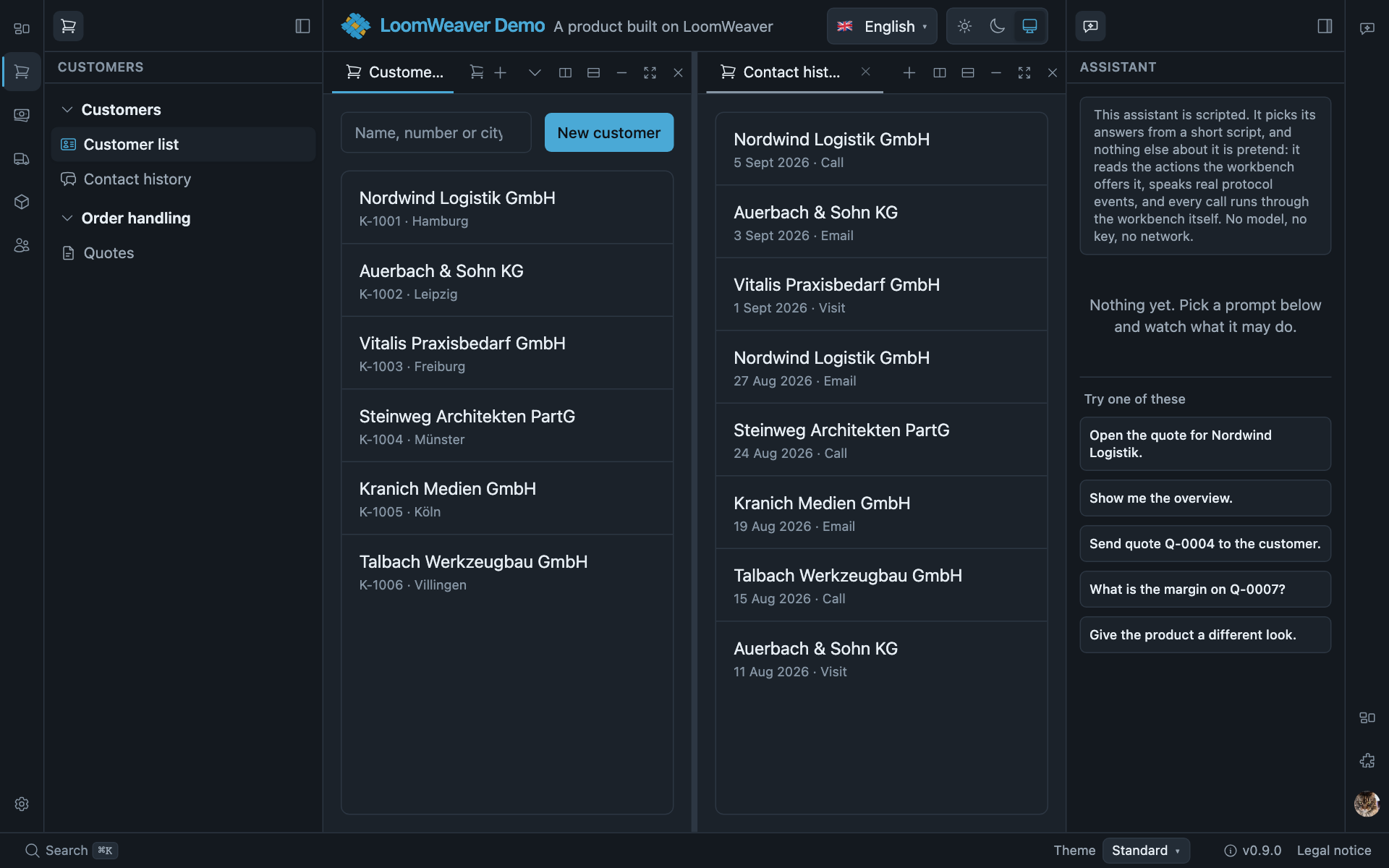Click the customer search input field

coord(436,132)
